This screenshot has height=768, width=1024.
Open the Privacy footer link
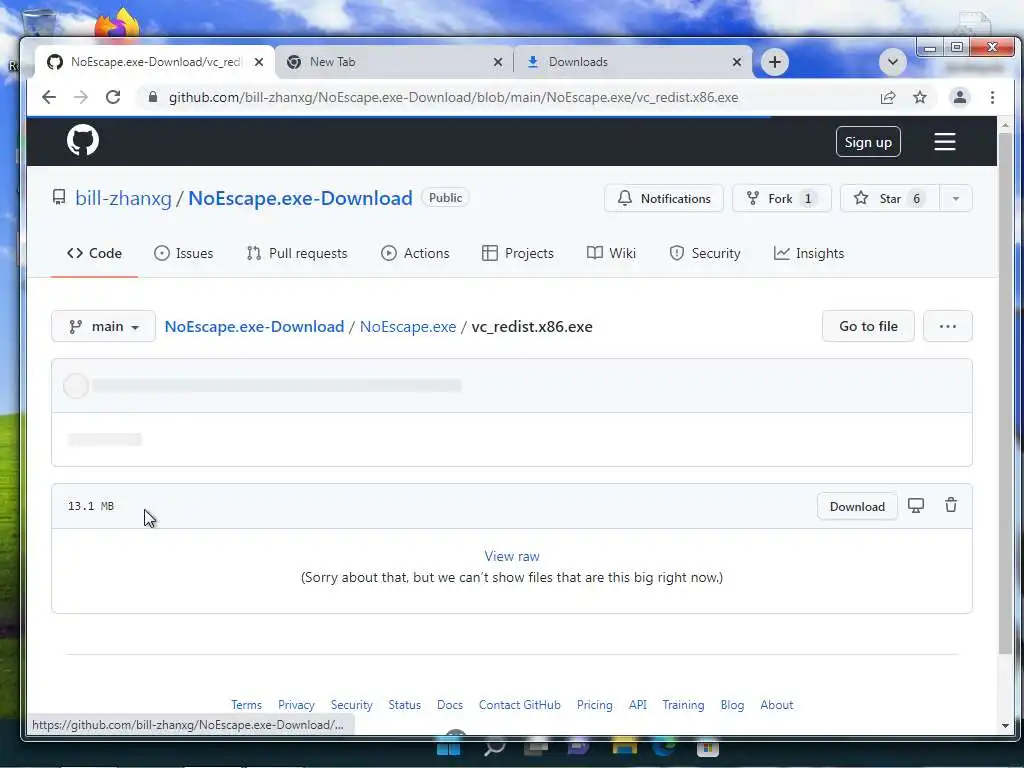(x=296, y=705)
